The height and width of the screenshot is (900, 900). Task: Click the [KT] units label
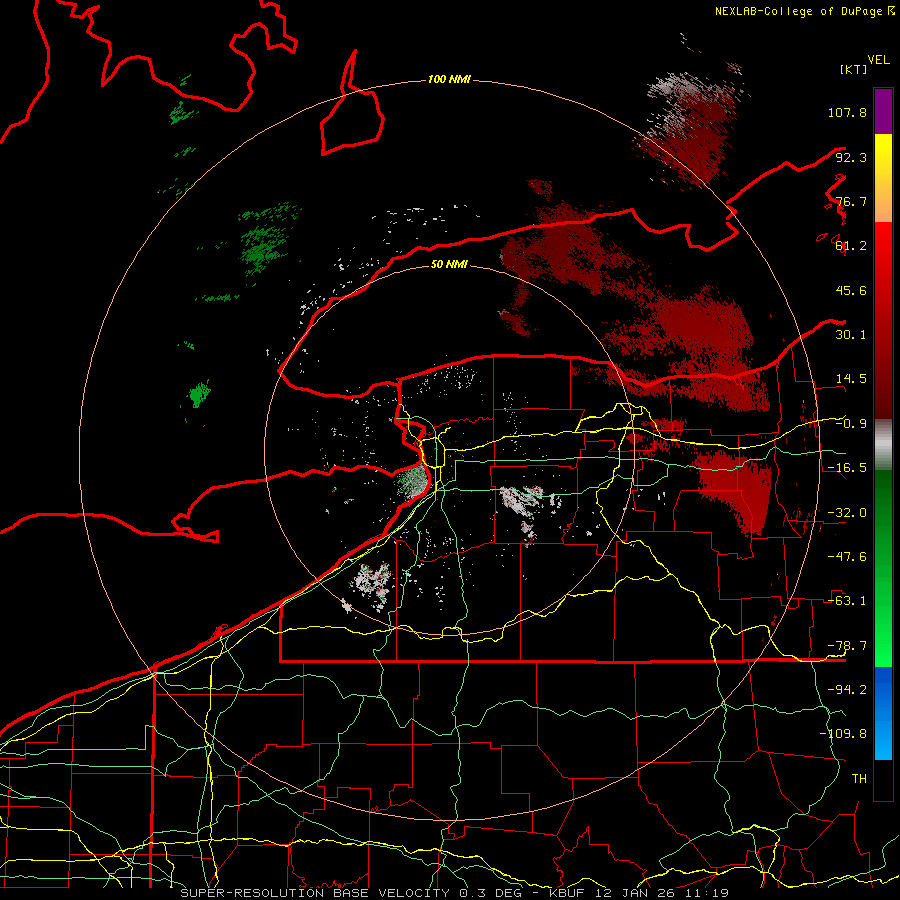click(853, 69)
